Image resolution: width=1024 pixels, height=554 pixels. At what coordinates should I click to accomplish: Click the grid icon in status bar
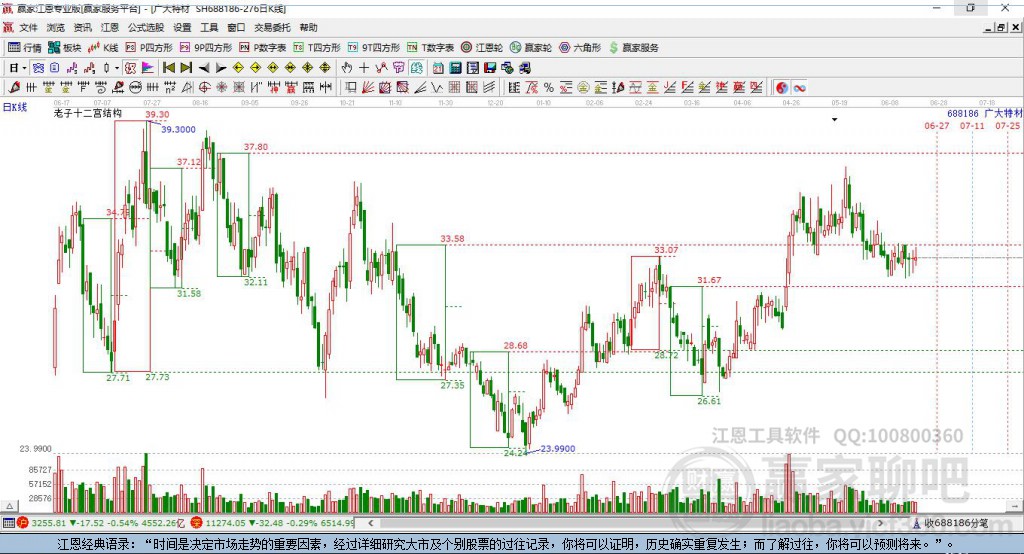pyautogui.click(x=8, y=523)
